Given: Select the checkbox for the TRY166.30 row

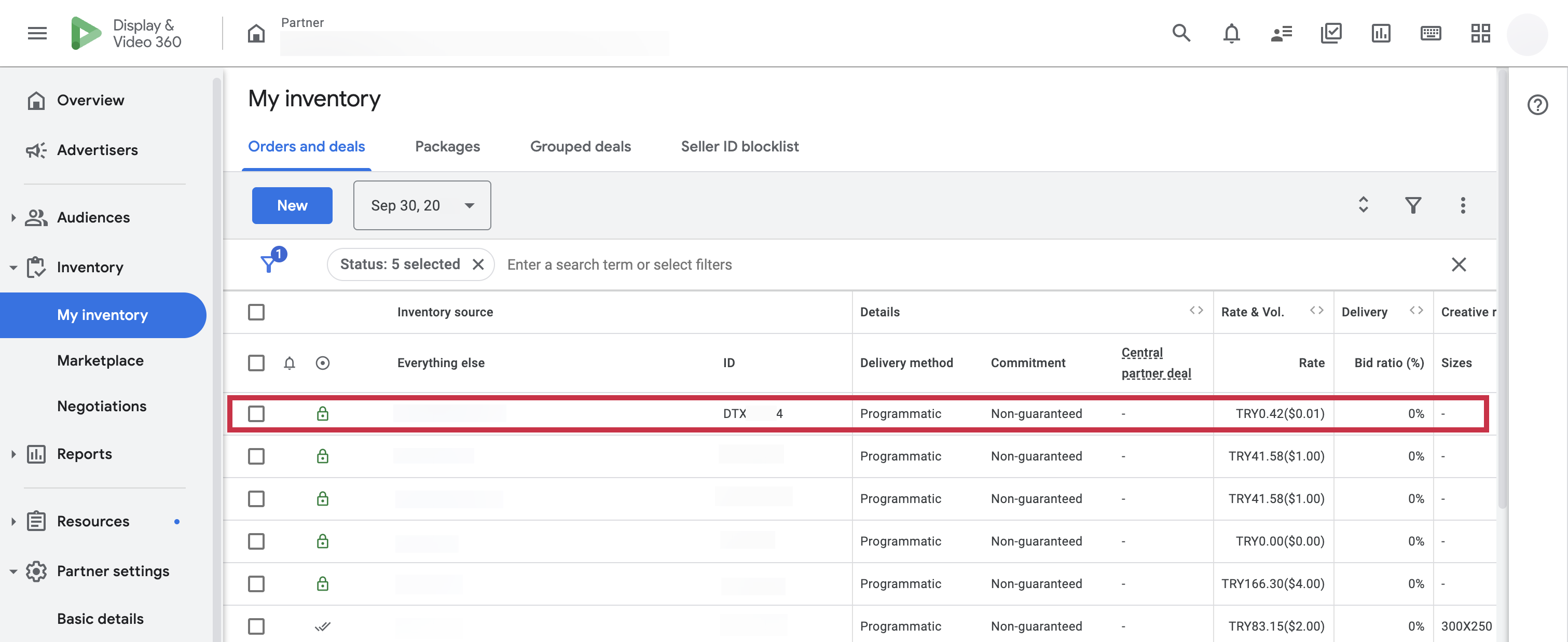Looking at the screenshot, I should coord(256,583).
